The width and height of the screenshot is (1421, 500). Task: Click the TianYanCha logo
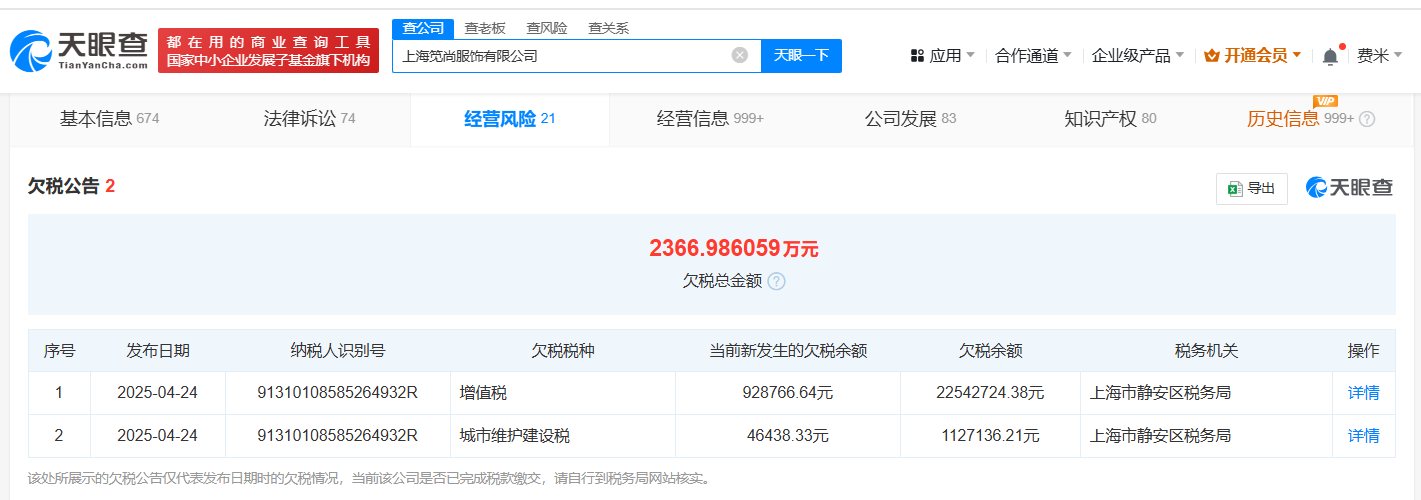click(x=78, y=50)
